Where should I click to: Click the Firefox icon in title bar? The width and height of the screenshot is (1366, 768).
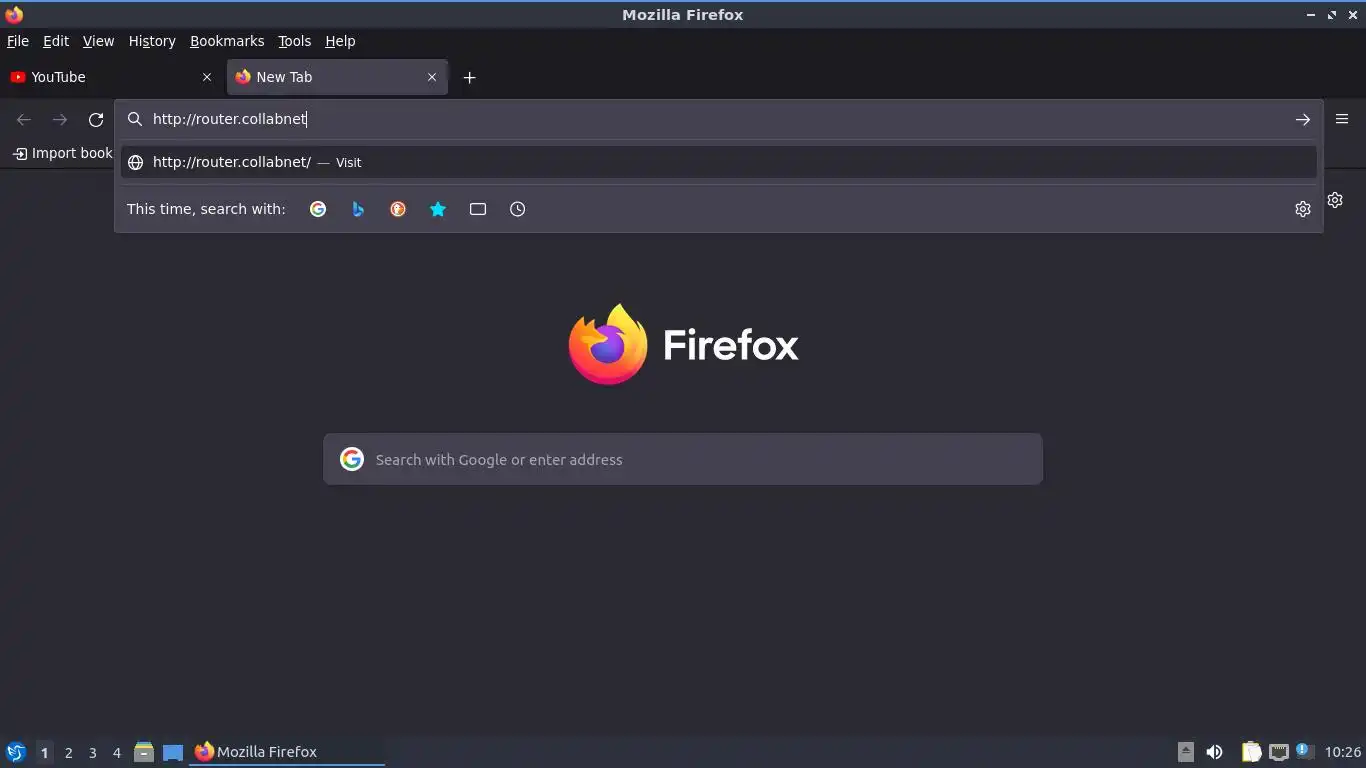coord(14,14)
